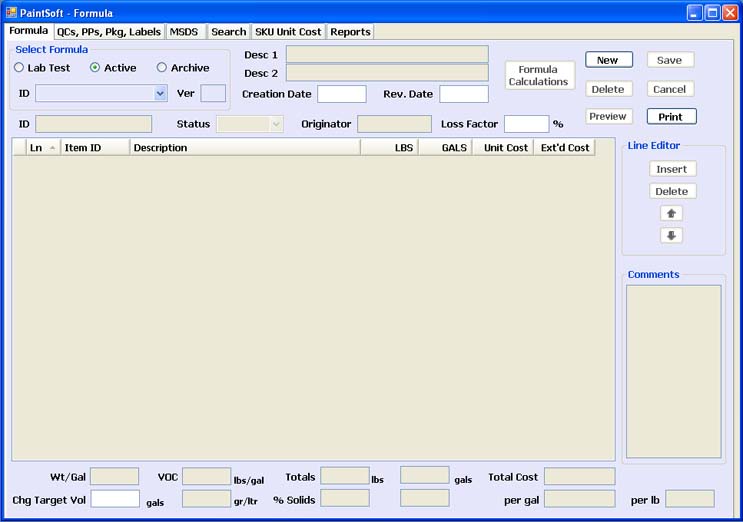This screenshot has height=522, width=743.
Task: Switch to the MSDS tab
Action: pyautogui.click(x=184, y=32)
